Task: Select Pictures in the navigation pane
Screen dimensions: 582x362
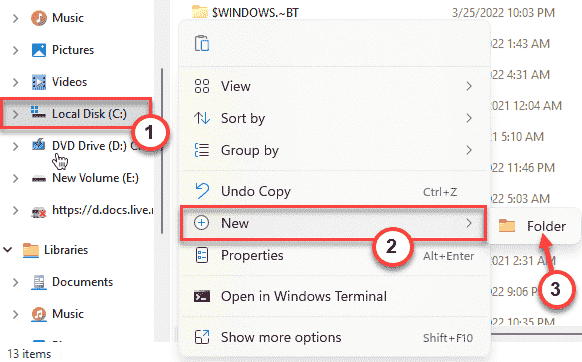Action: [x=73, y=50]
